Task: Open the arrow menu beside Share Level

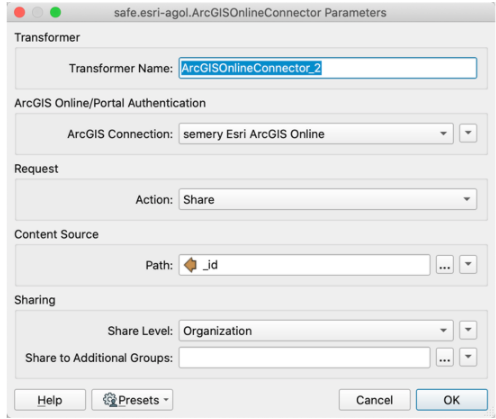Action: (x=468, y=330)
